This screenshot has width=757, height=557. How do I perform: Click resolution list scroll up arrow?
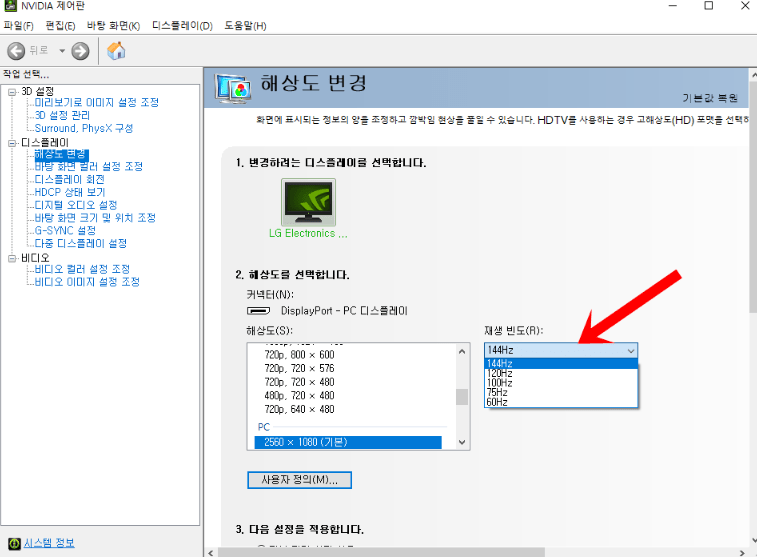[x=462, y=351]
